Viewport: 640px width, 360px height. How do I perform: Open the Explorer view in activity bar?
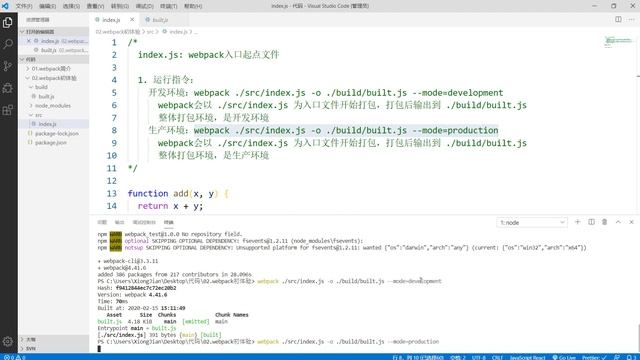[8, 22]
